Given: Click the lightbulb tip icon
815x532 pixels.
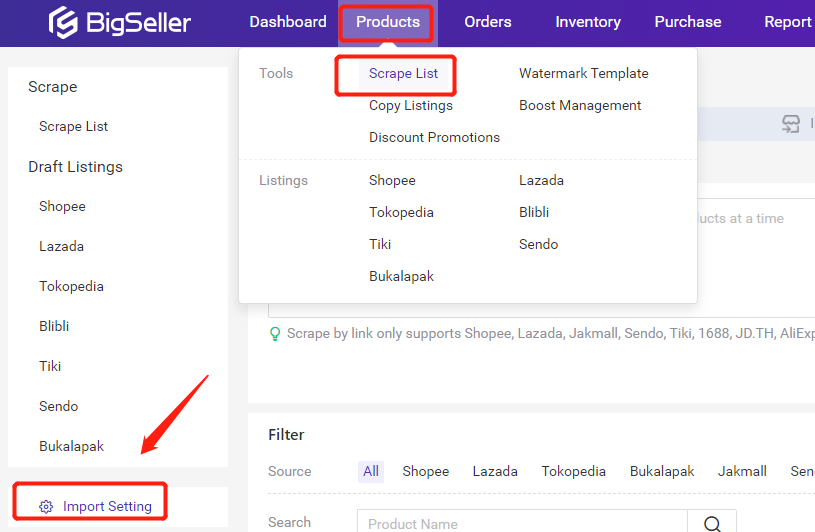Looking at the screenshot, I should coord(275,334).
